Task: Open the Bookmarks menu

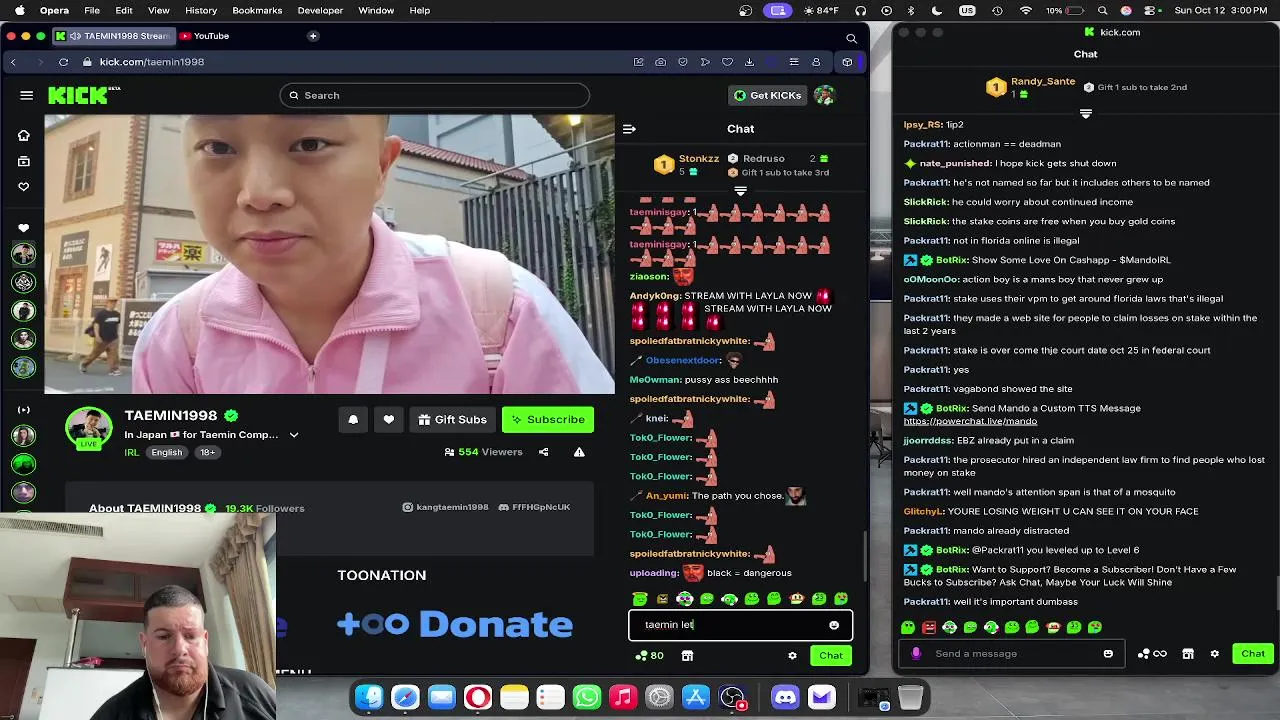Action: pyautogui.click(x=257, y=10)
